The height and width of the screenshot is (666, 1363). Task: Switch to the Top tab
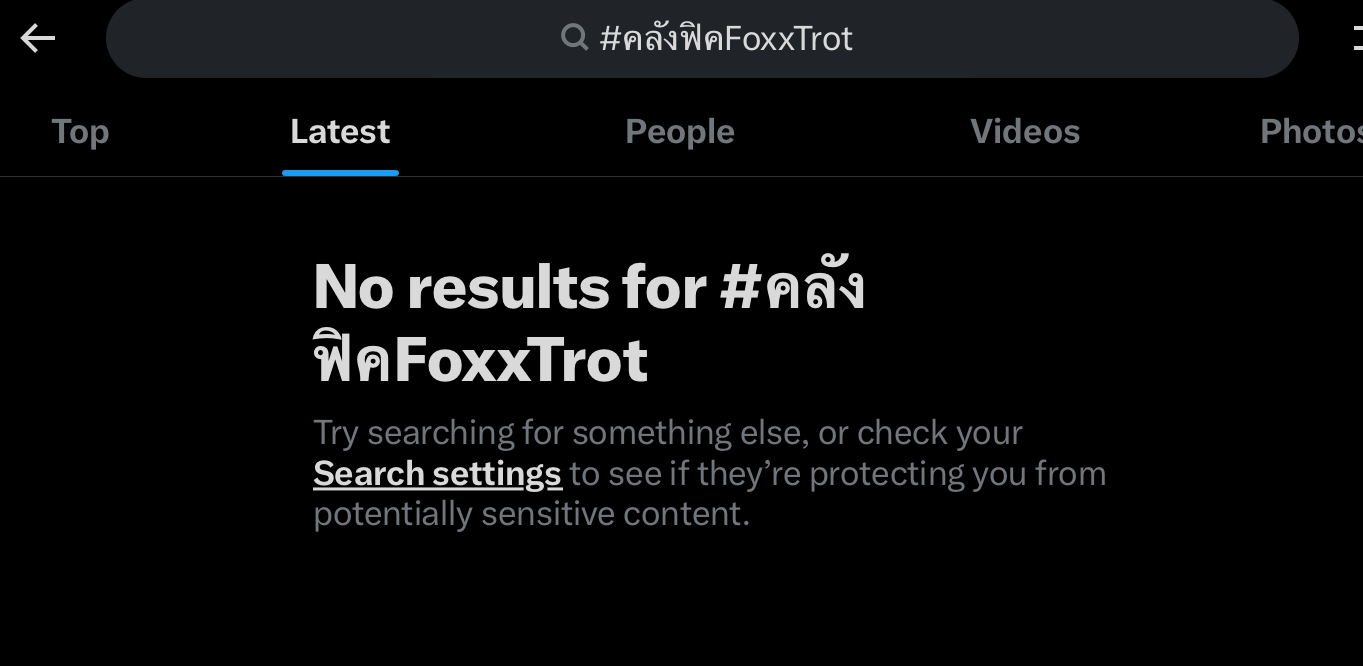point(80,132)
